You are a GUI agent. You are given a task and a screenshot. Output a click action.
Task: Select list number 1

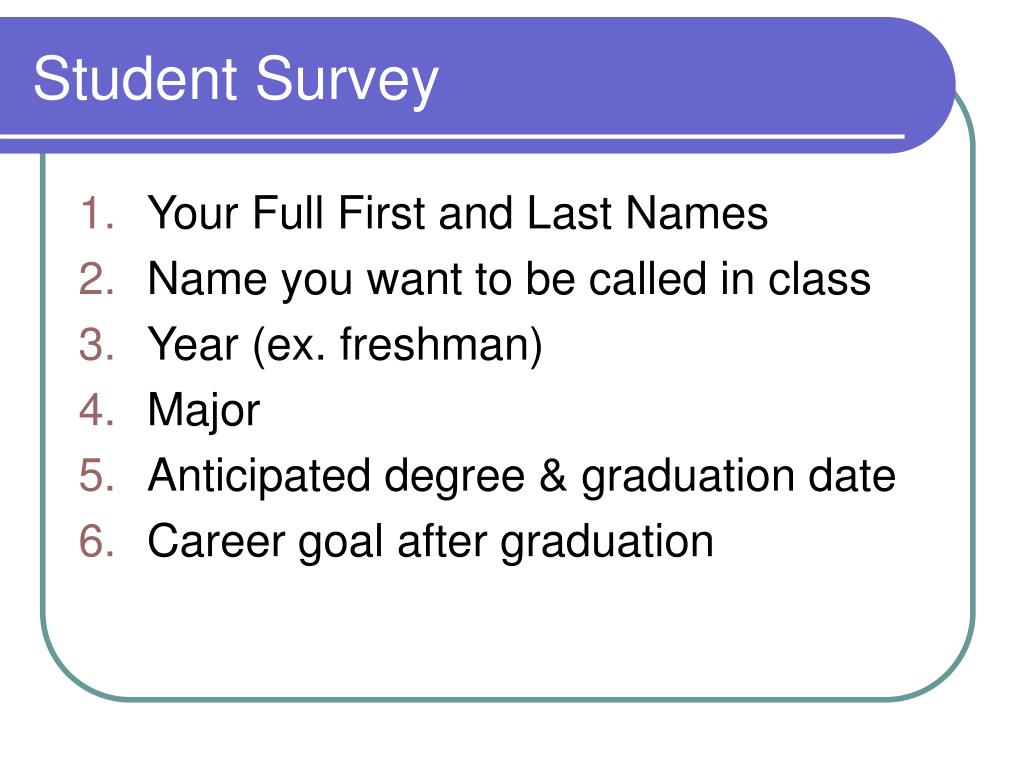click(x=97, y=213)
